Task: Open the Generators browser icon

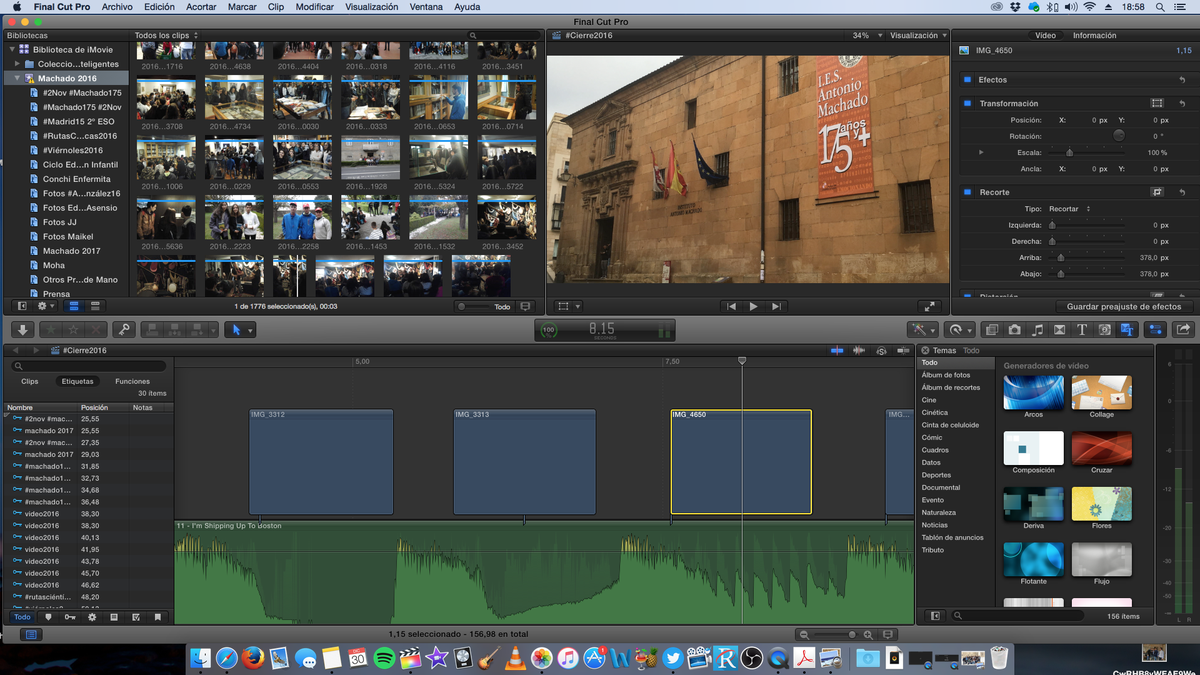Action: (x=1105, y=329)
